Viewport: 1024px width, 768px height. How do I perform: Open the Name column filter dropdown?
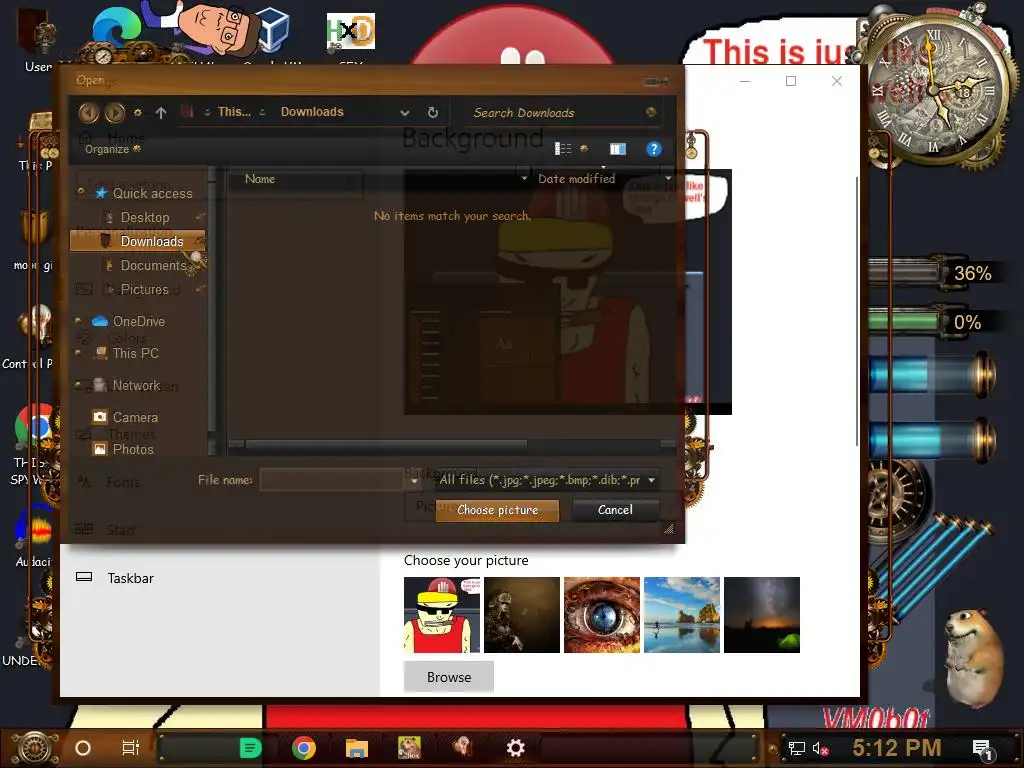coord(524,178)
